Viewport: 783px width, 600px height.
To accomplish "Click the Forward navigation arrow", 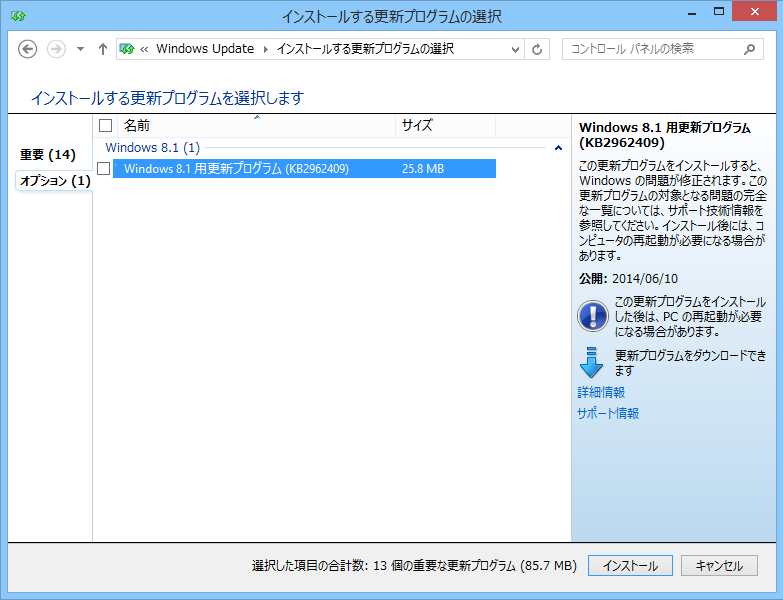I will click(56, 49).
